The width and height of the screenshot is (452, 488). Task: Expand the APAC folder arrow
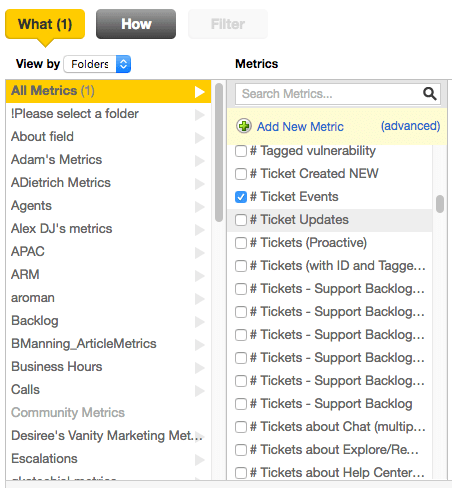click(x=200, y=253)
